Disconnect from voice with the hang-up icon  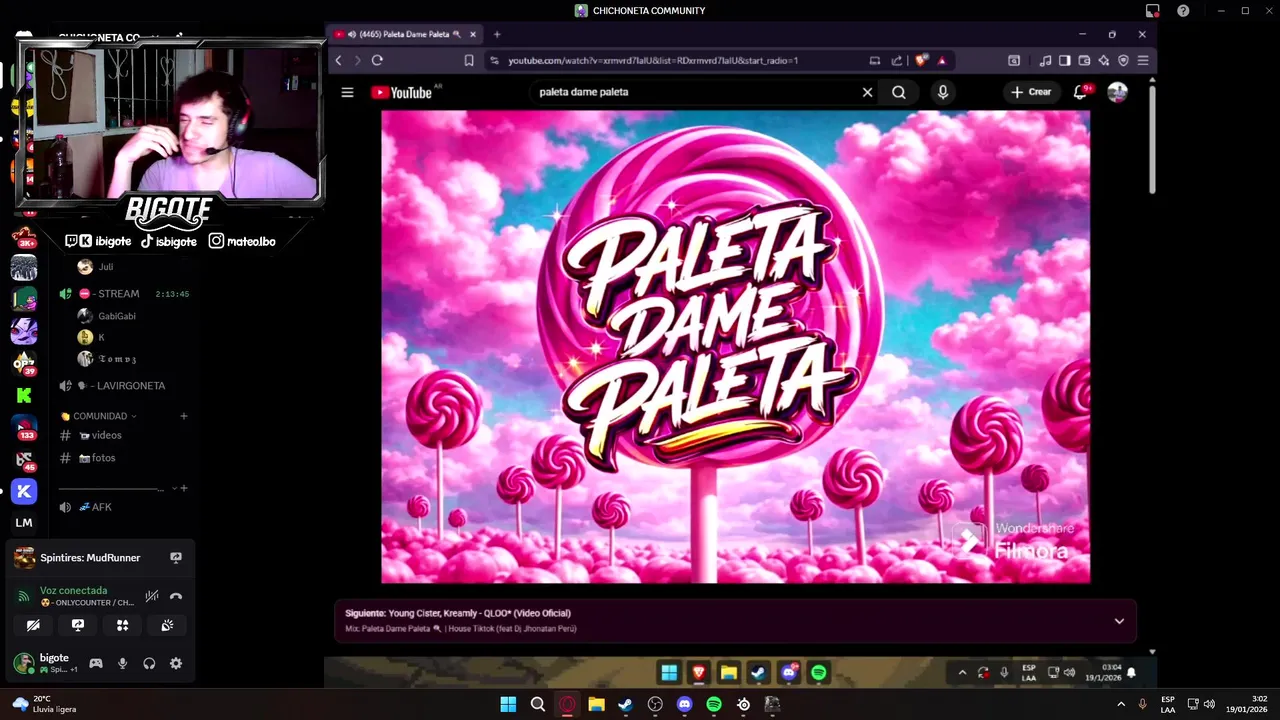pos(176,596)
